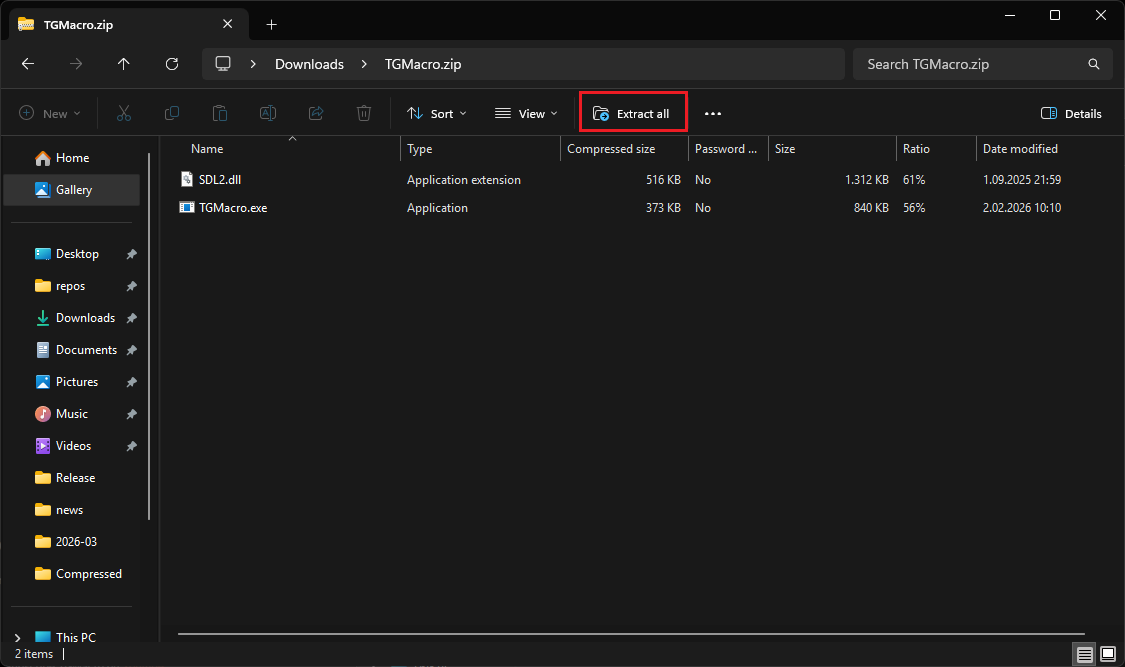Open the Sort dropdown
The width and height of the screenshot is (1125, 667).
coord(437,114)
